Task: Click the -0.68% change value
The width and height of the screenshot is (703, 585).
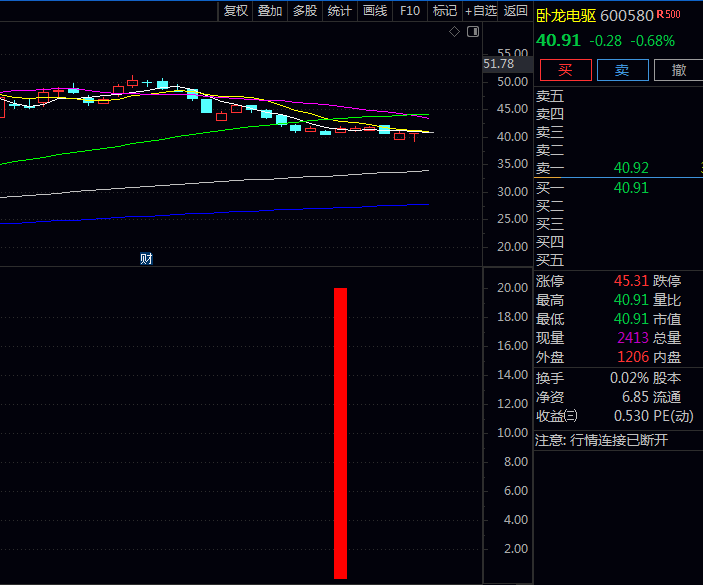Action: [652, 41]
